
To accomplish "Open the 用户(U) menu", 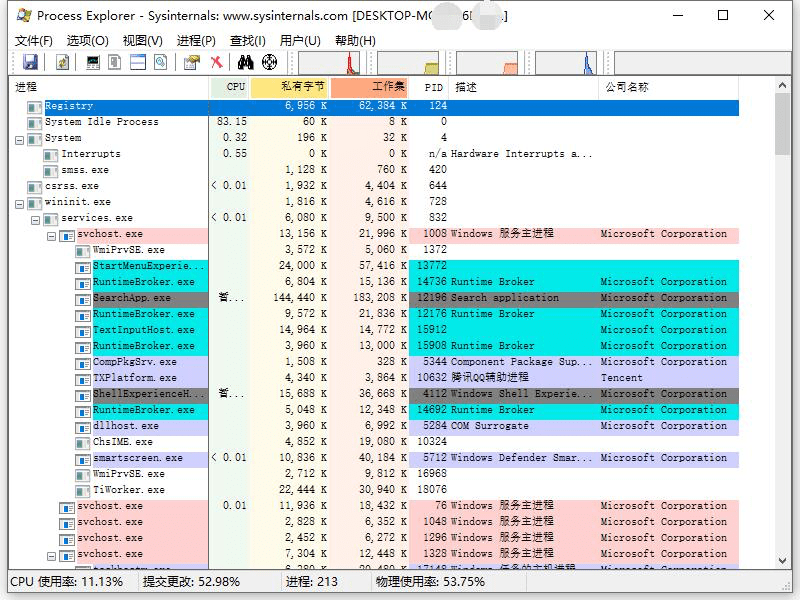I will 301,41.
